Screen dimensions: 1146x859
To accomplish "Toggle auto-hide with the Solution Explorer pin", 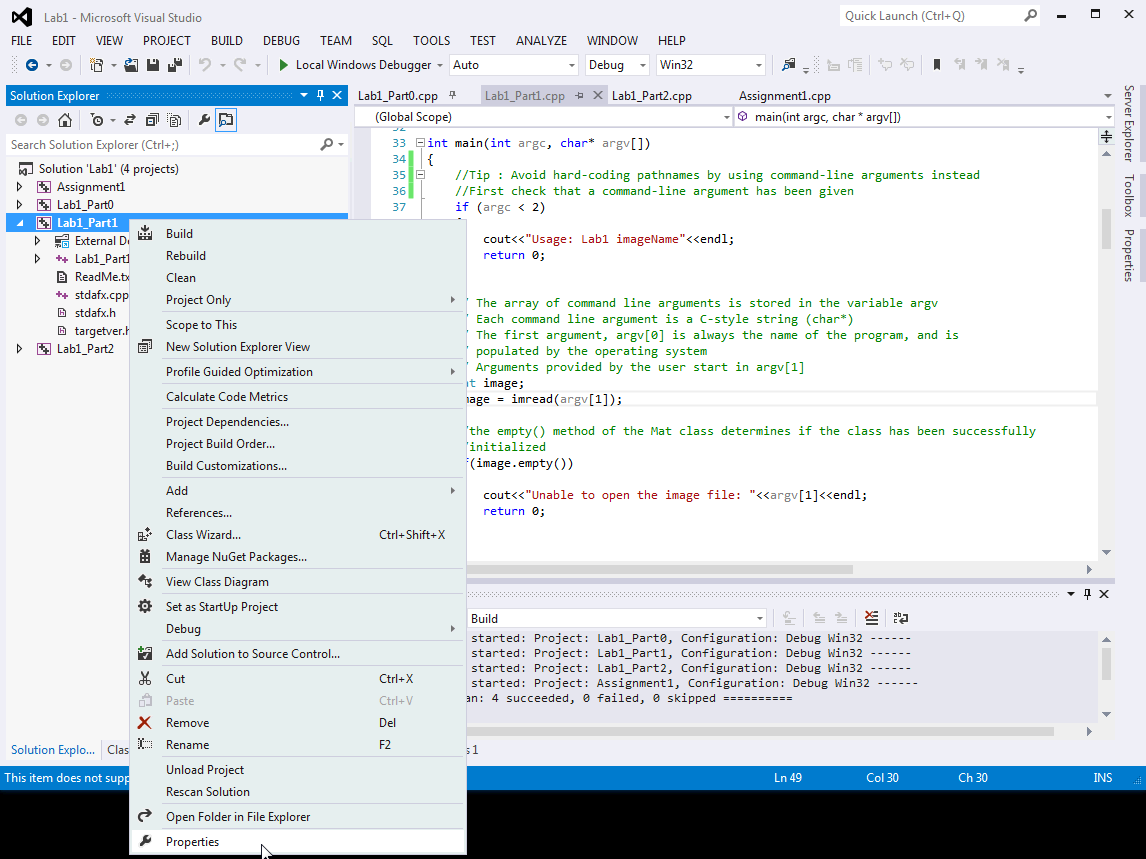I will click(x=318, y=95).
